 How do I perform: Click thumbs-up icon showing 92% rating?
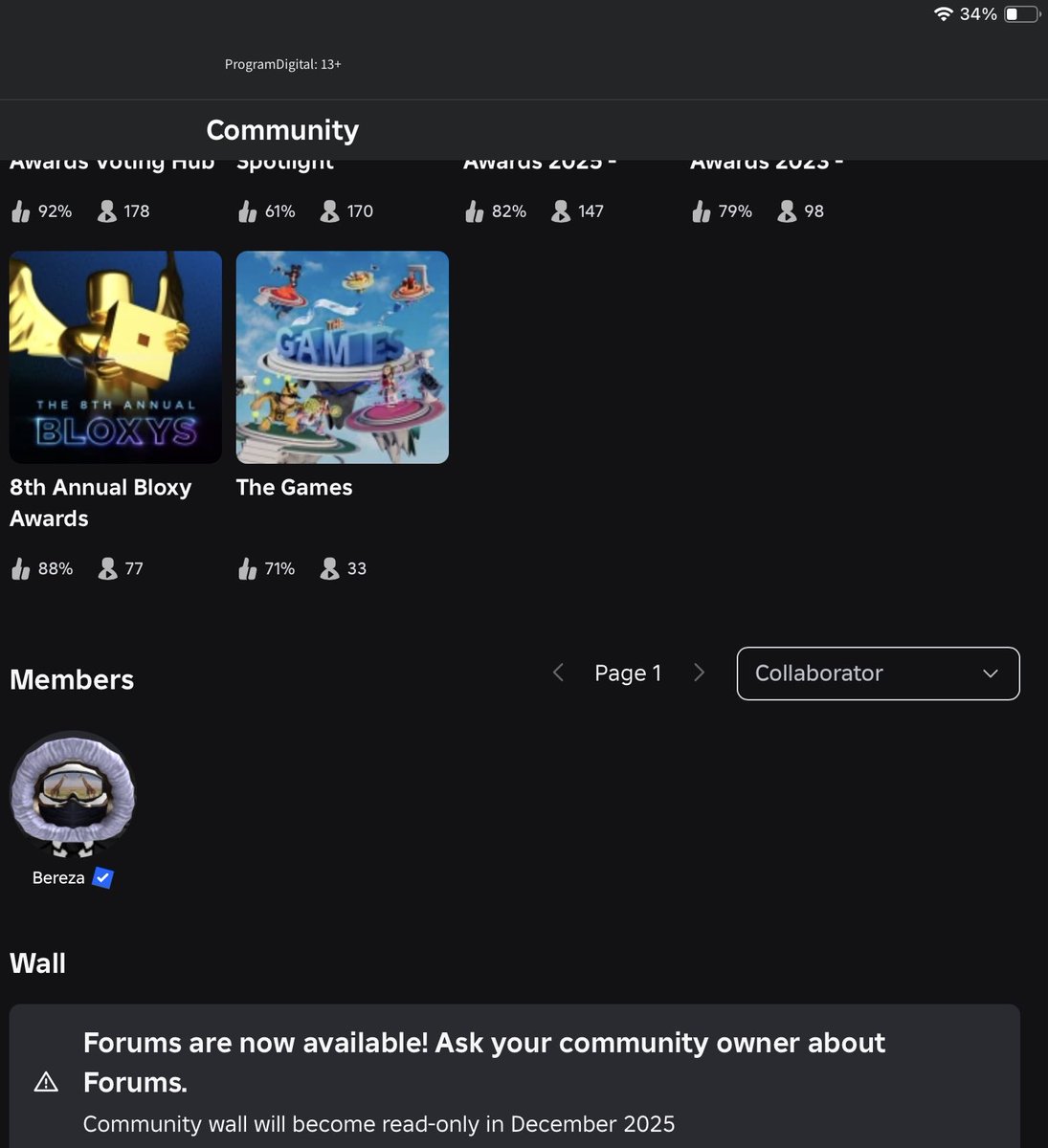pyautogui.click(x=20, y=211)
